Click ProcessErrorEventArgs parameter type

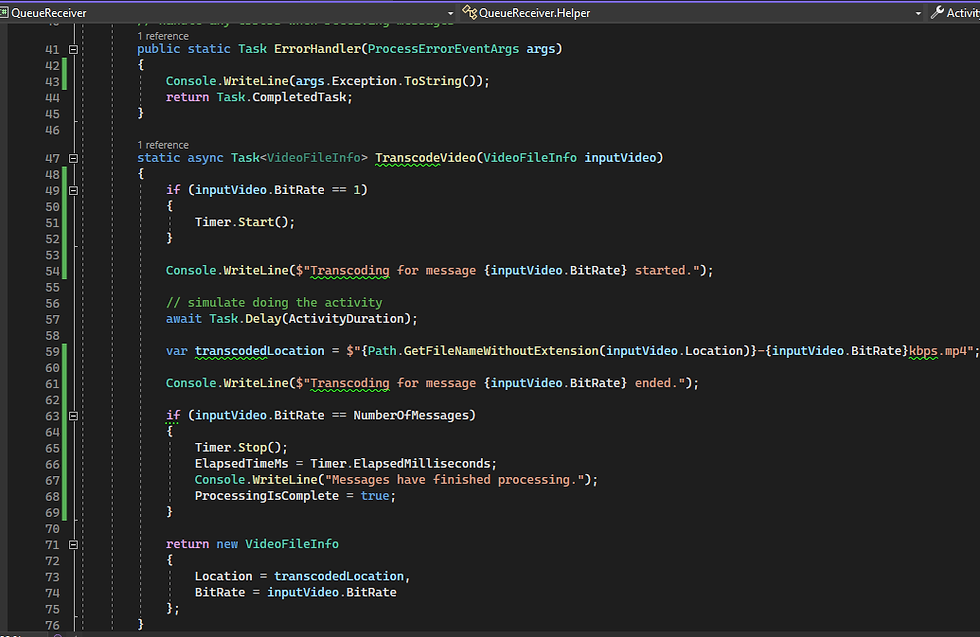443,49
